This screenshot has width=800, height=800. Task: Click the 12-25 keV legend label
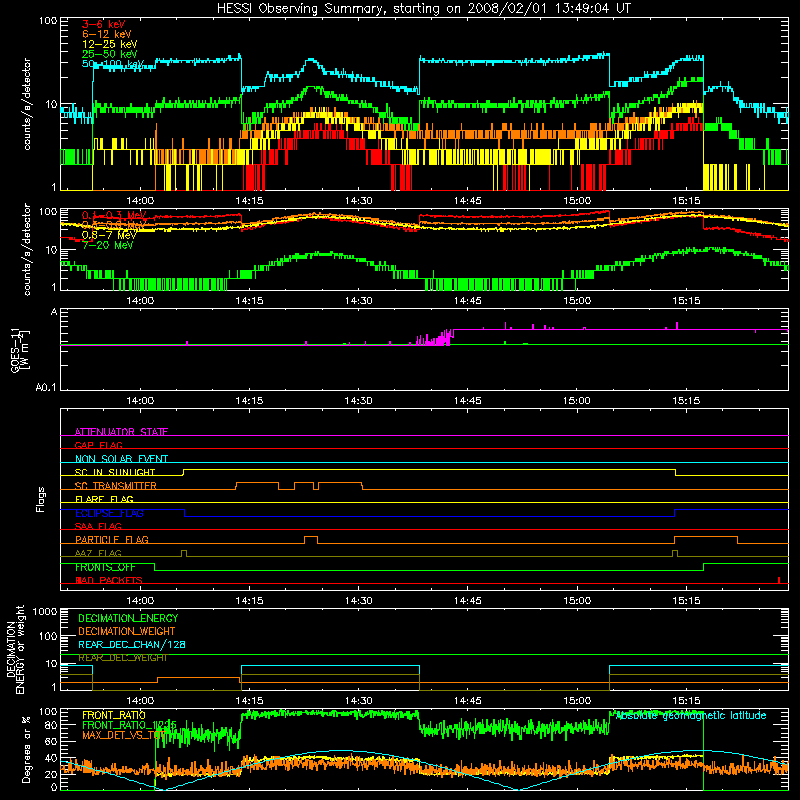point(110,44)
